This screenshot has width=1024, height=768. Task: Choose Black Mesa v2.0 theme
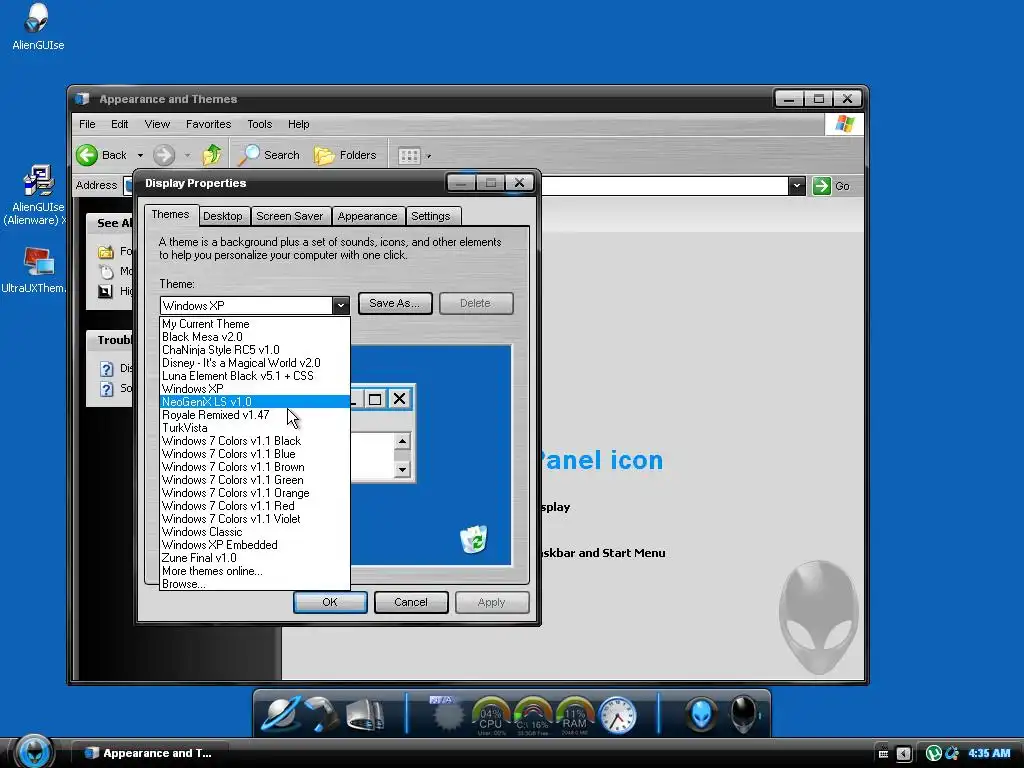click(x=255, y=337)
